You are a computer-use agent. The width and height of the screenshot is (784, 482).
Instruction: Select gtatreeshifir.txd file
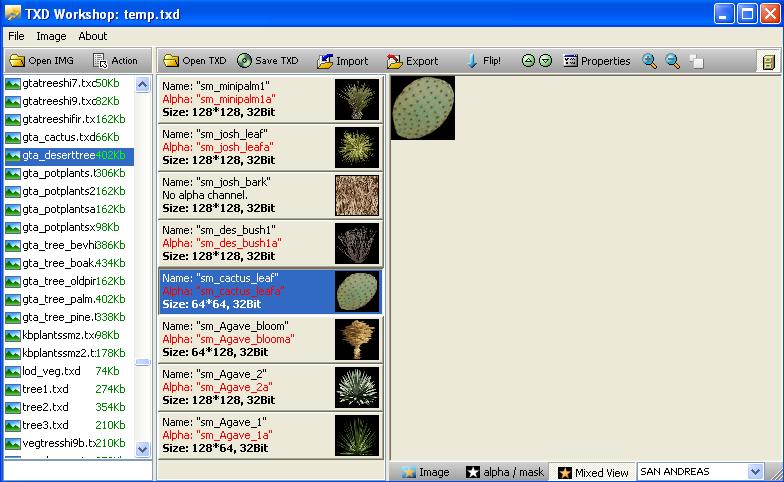pyautogui.click(x=69, y=119)
